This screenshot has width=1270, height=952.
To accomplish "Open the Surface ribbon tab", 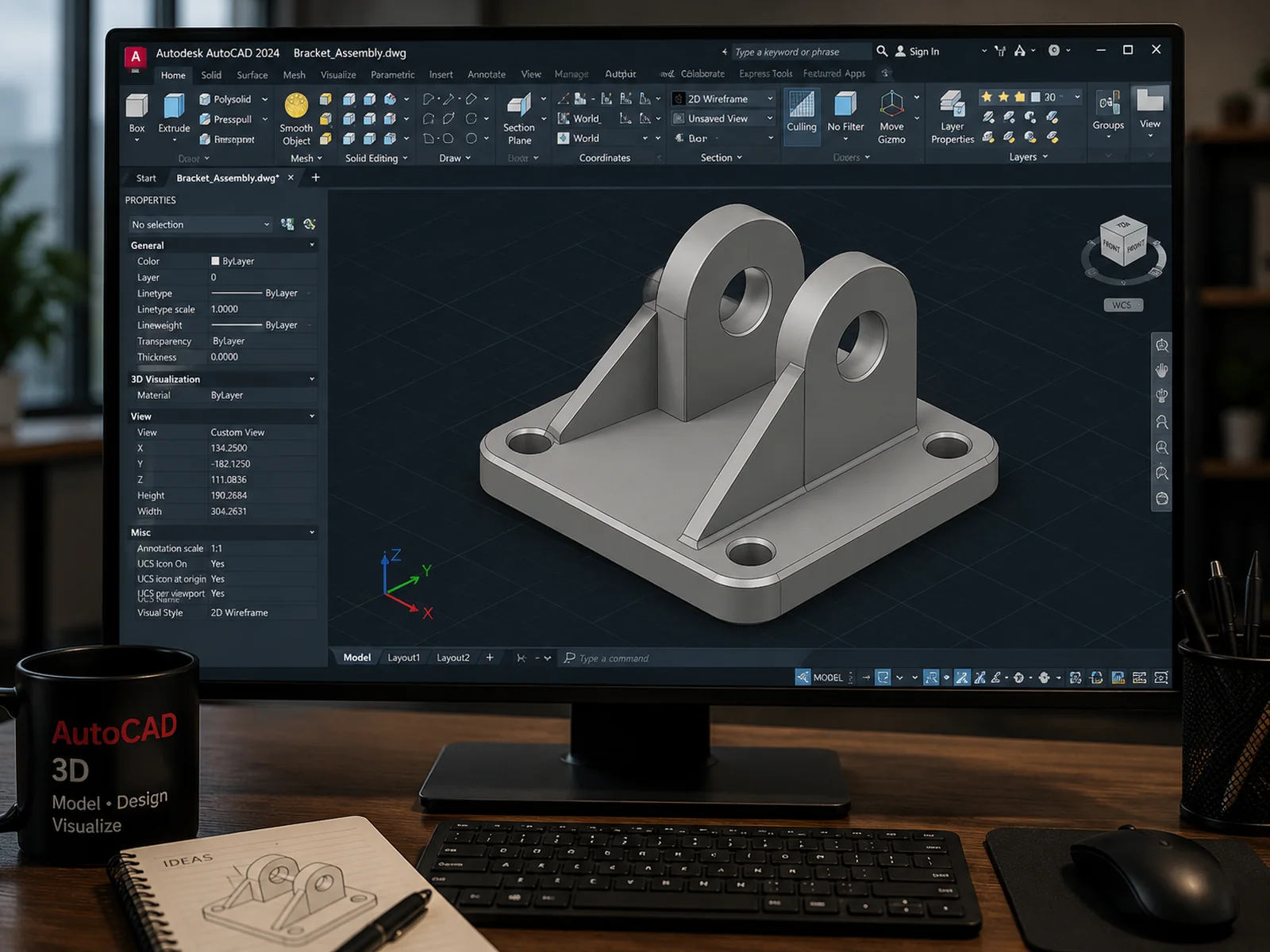I will [252, 75].
